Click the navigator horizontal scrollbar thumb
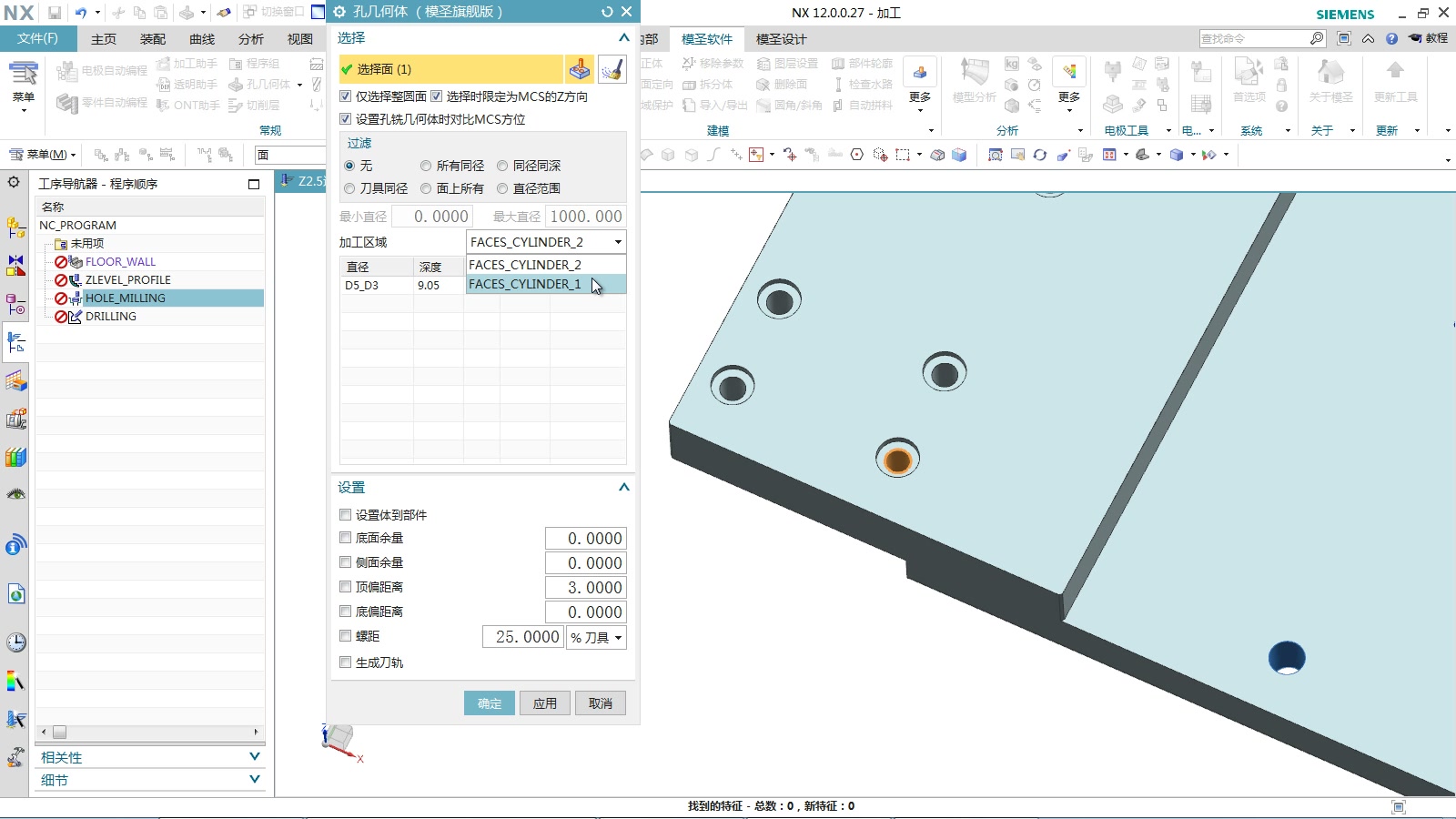The width and height of the screenshot is (1456, 819). pyautogui.click(x=59, y=732)
